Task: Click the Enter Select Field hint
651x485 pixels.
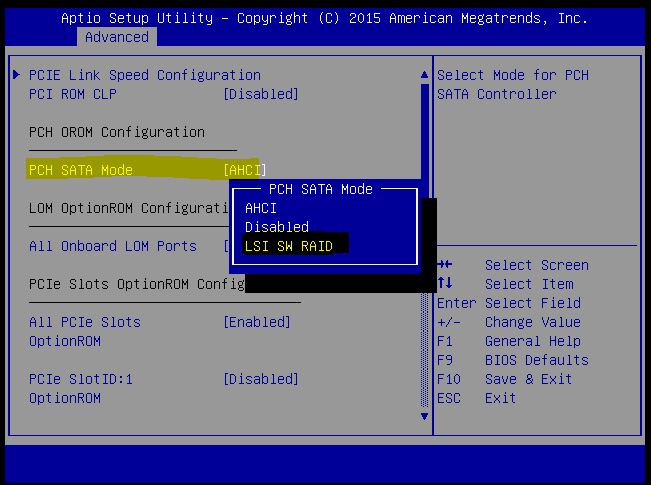Action: point(509,303)
